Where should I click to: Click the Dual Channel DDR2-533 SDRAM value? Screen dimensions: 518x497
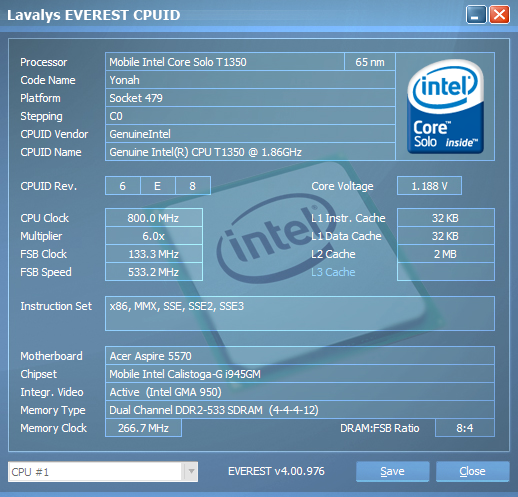tap(214, 410)
